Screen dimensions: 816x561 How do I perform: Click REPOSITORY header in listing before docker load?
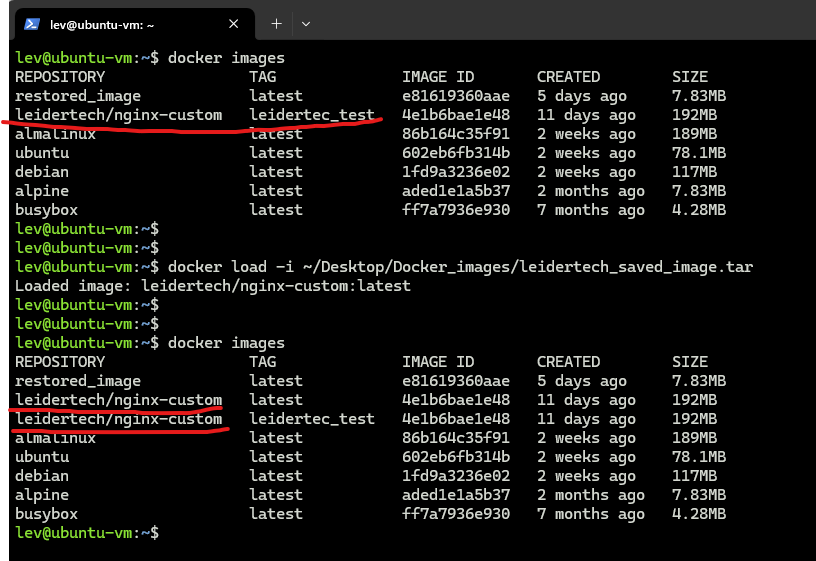[60, 77]
